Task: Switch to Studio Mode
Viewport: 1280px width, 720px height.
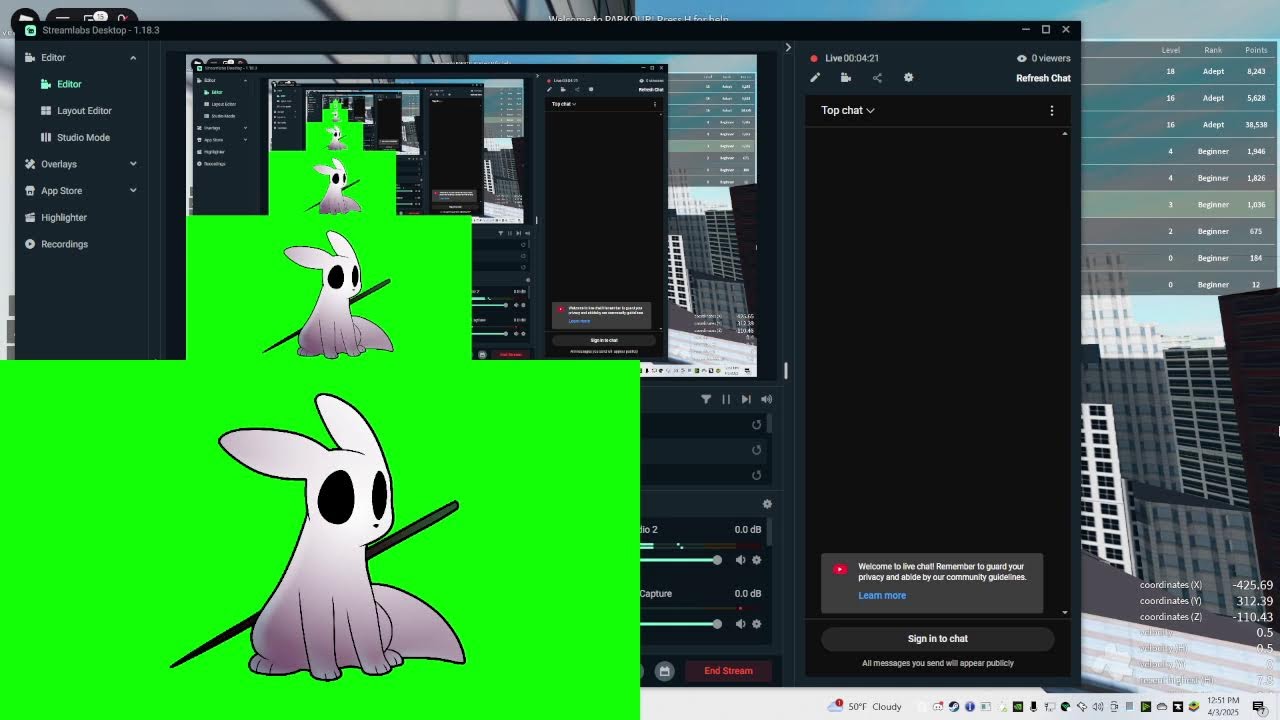Action: coord(83,137)
